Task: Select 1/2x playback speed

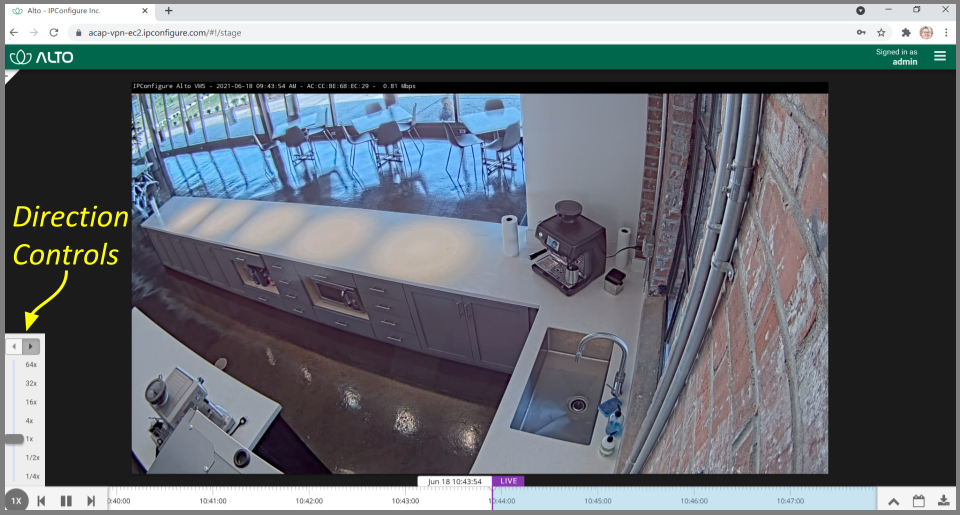Action: pyautogui.click(x=32, y=457)
